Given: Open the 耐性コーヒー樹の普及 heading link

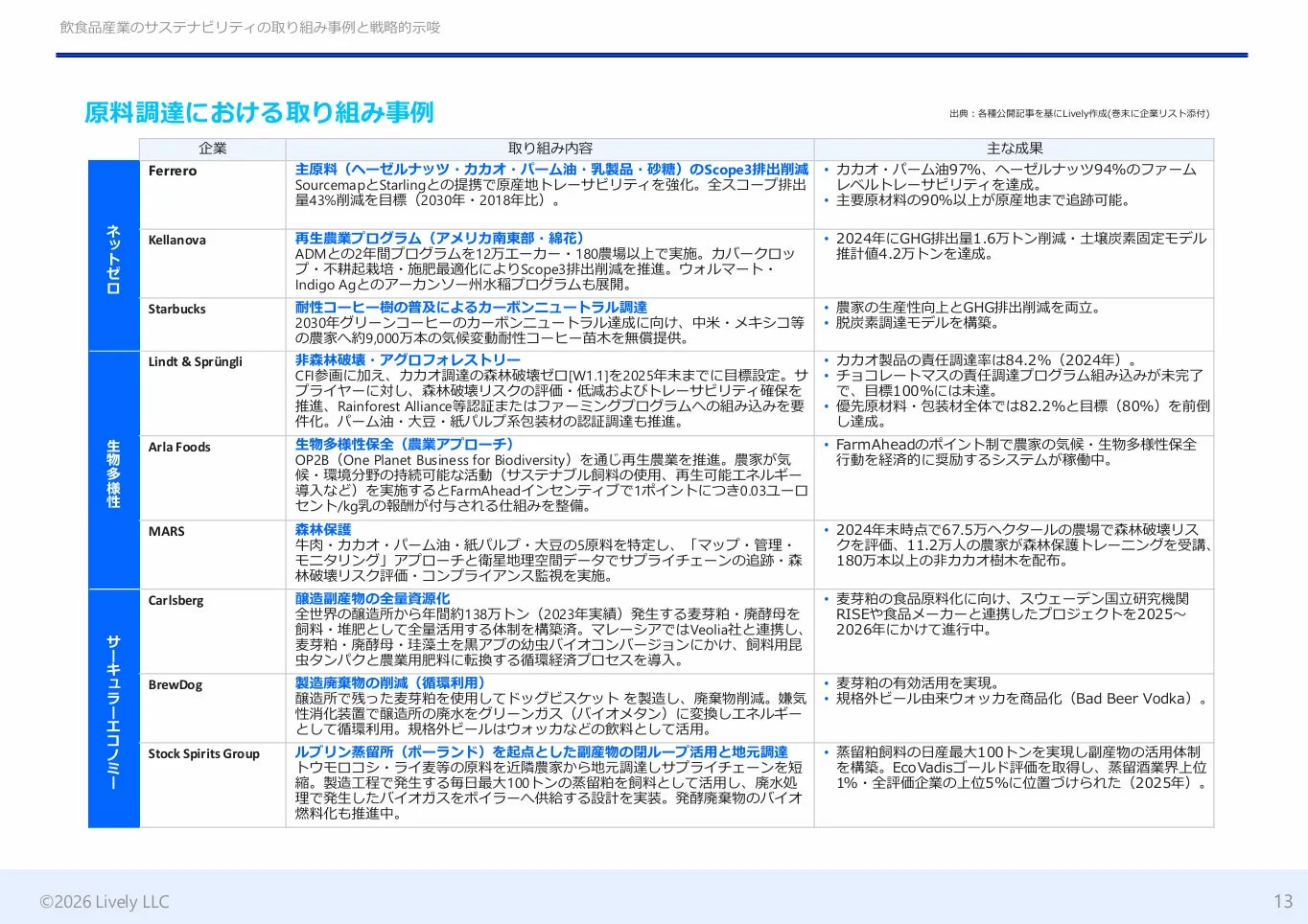Looking at the screenshot, I should (x=471, y=306).
